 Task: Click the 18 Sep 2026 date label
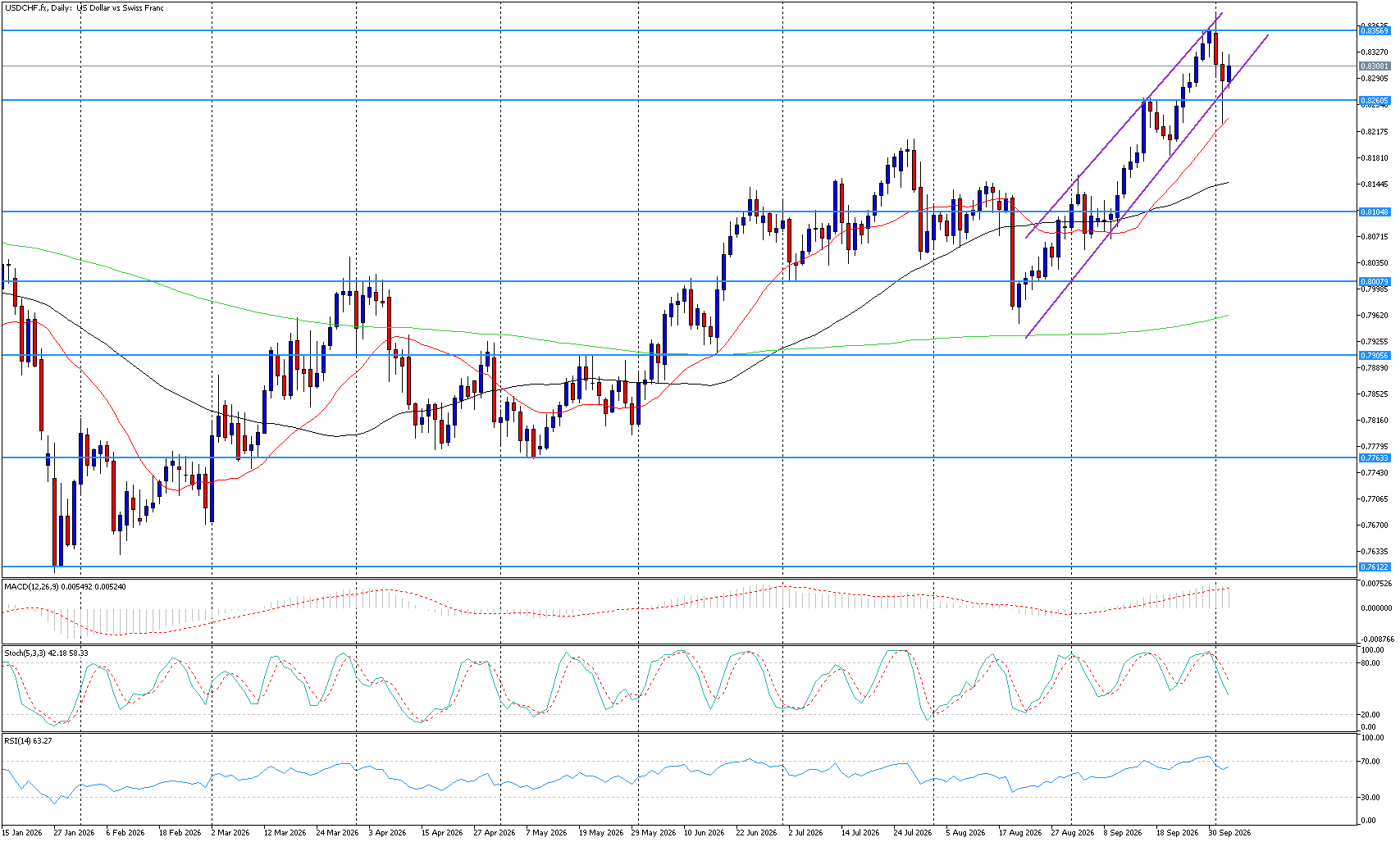(1177, 832)
